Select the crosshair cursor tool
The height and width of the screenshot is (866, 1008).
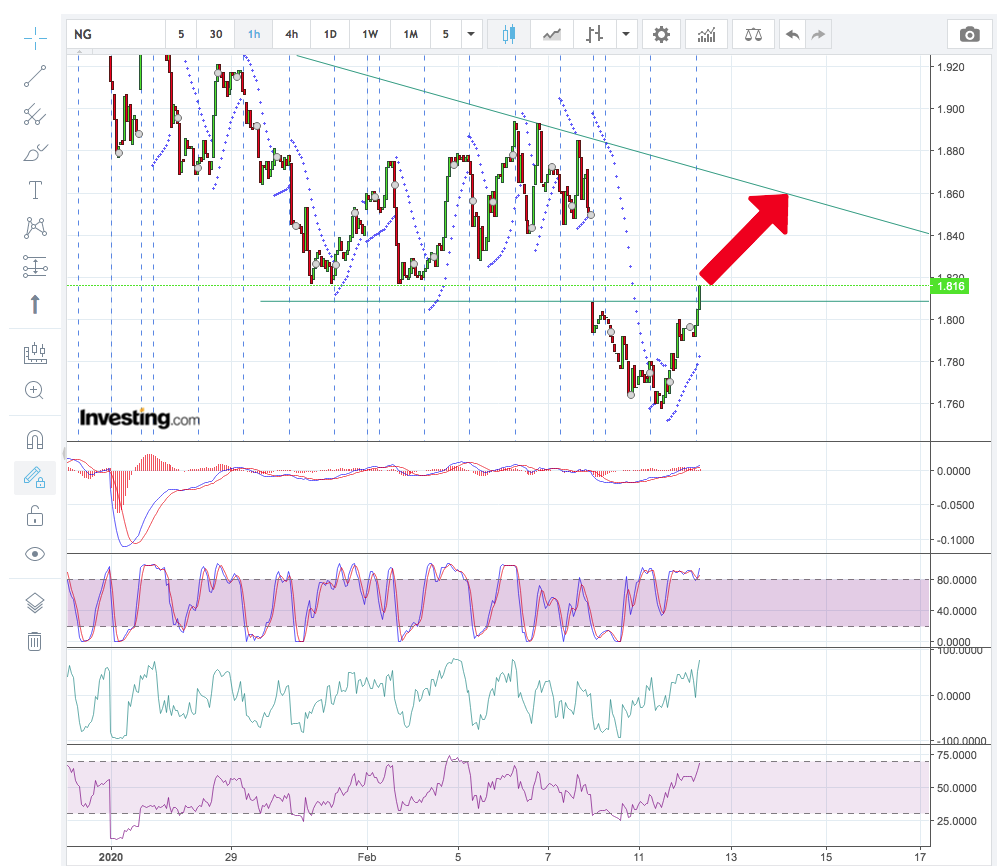34,39
